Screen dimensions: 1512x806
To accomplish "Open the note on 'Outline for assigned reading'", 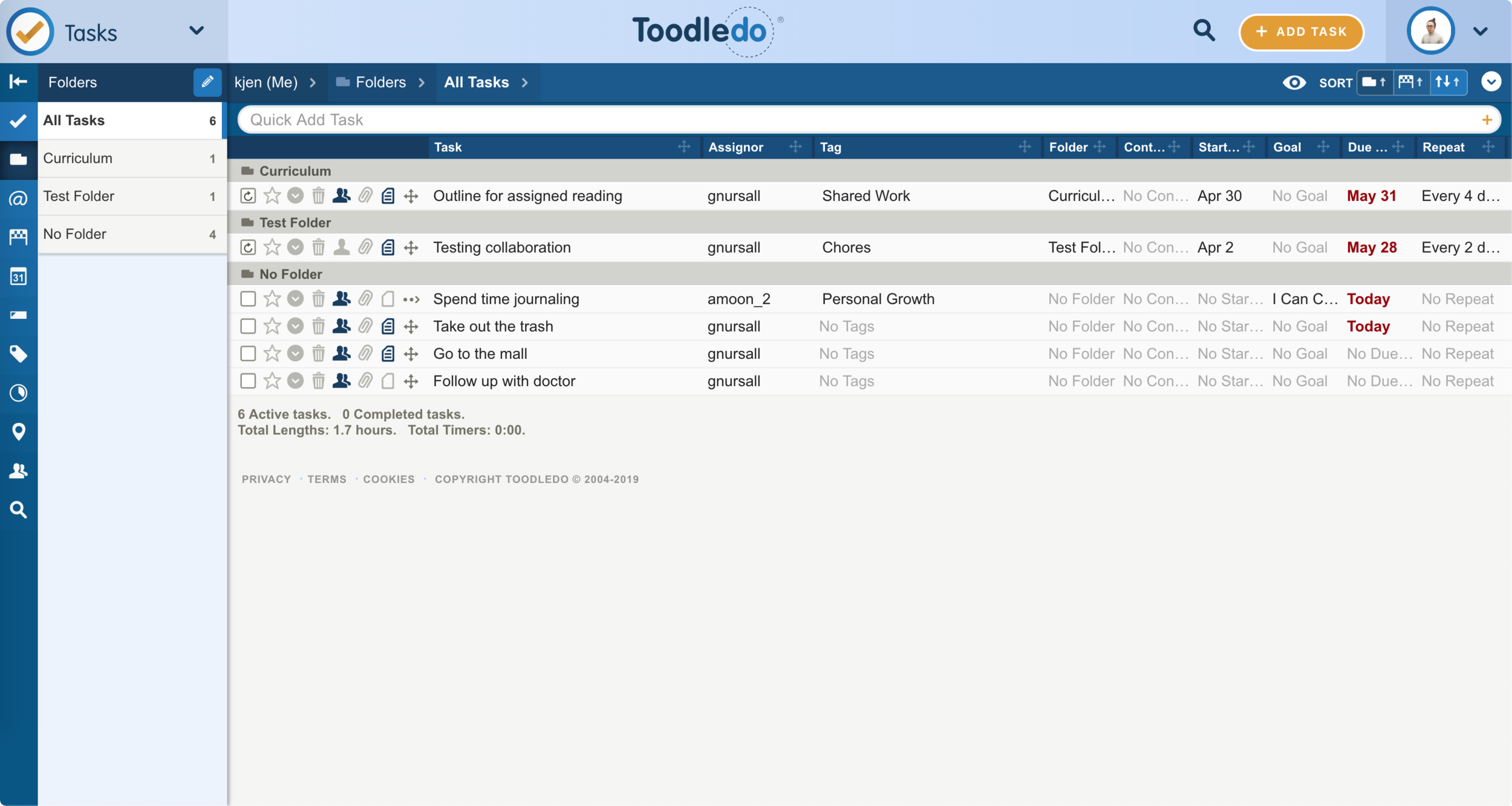I will point(388,196).
